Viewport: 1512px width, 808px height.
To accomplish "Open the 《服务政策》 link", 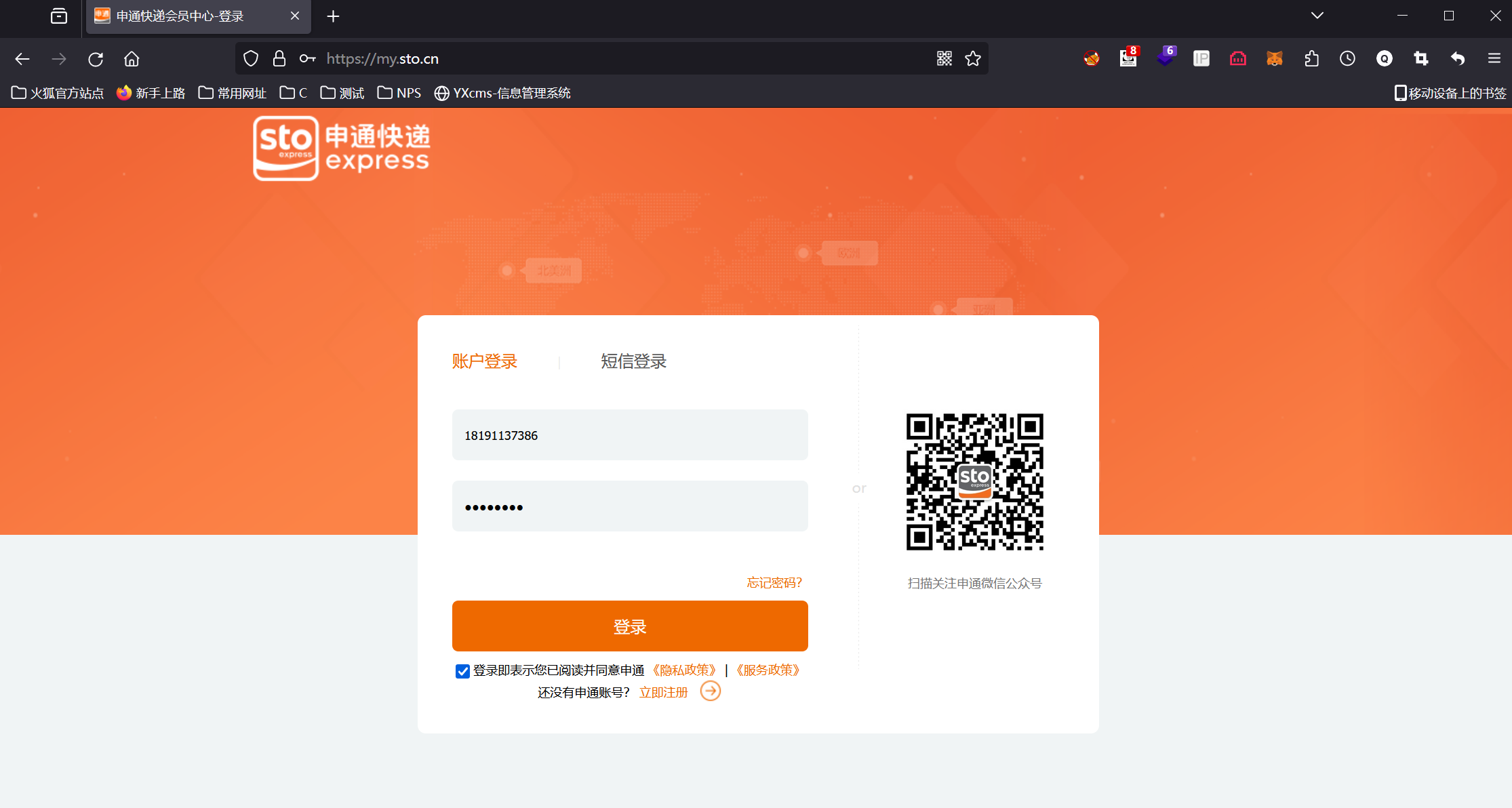I will [x=768, y=670].
